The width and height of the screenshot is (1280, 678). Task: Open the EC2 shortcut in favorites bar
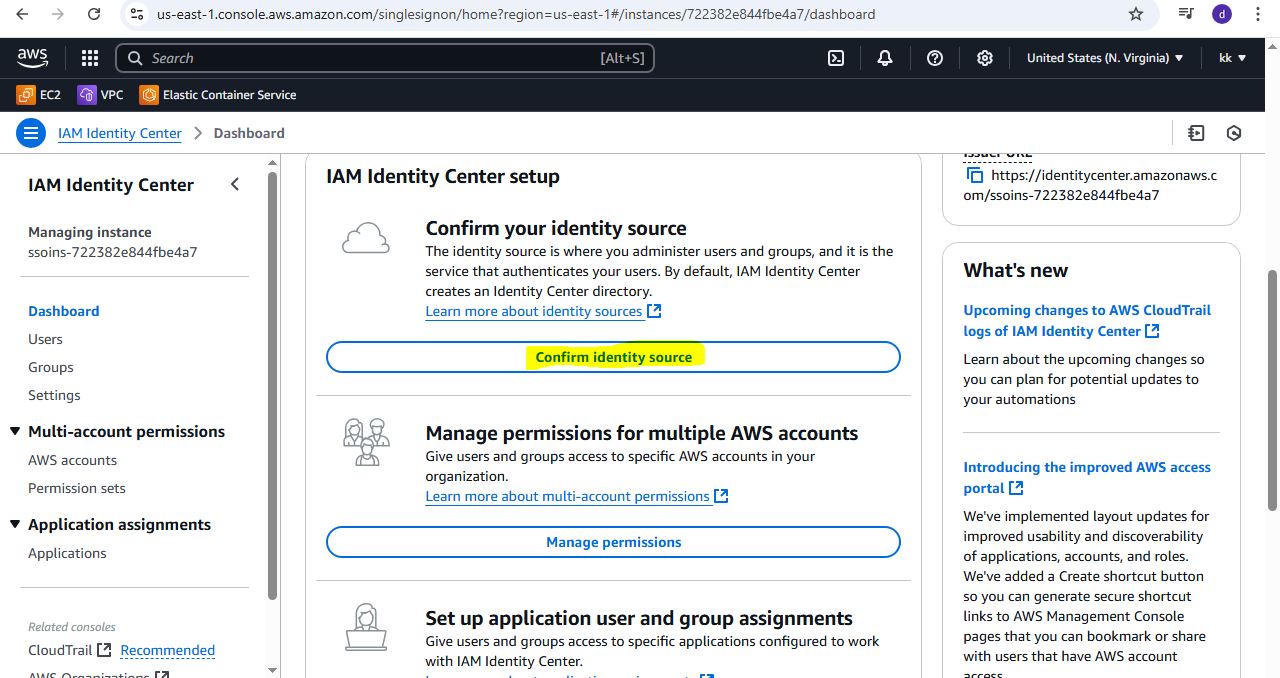pyautogui.click(x=39, y=95)
